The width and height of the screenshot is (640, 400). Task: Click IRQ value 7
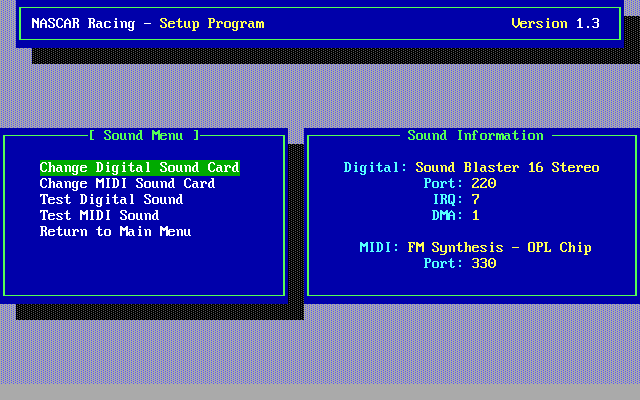pyautogui.click(x=476, y=200)
